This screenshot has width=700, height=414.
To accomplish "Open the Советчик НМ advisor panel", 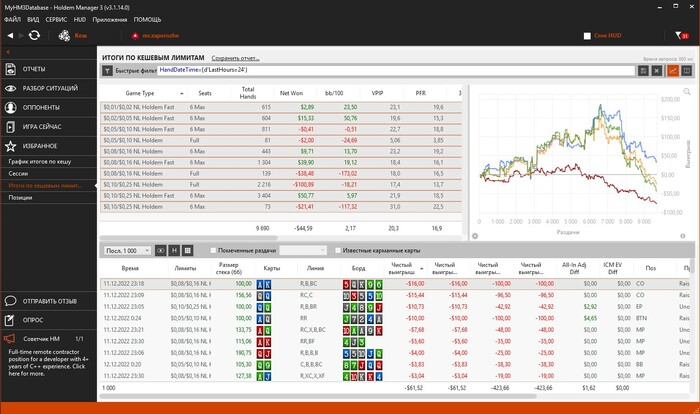I will [x=49, y=339].
